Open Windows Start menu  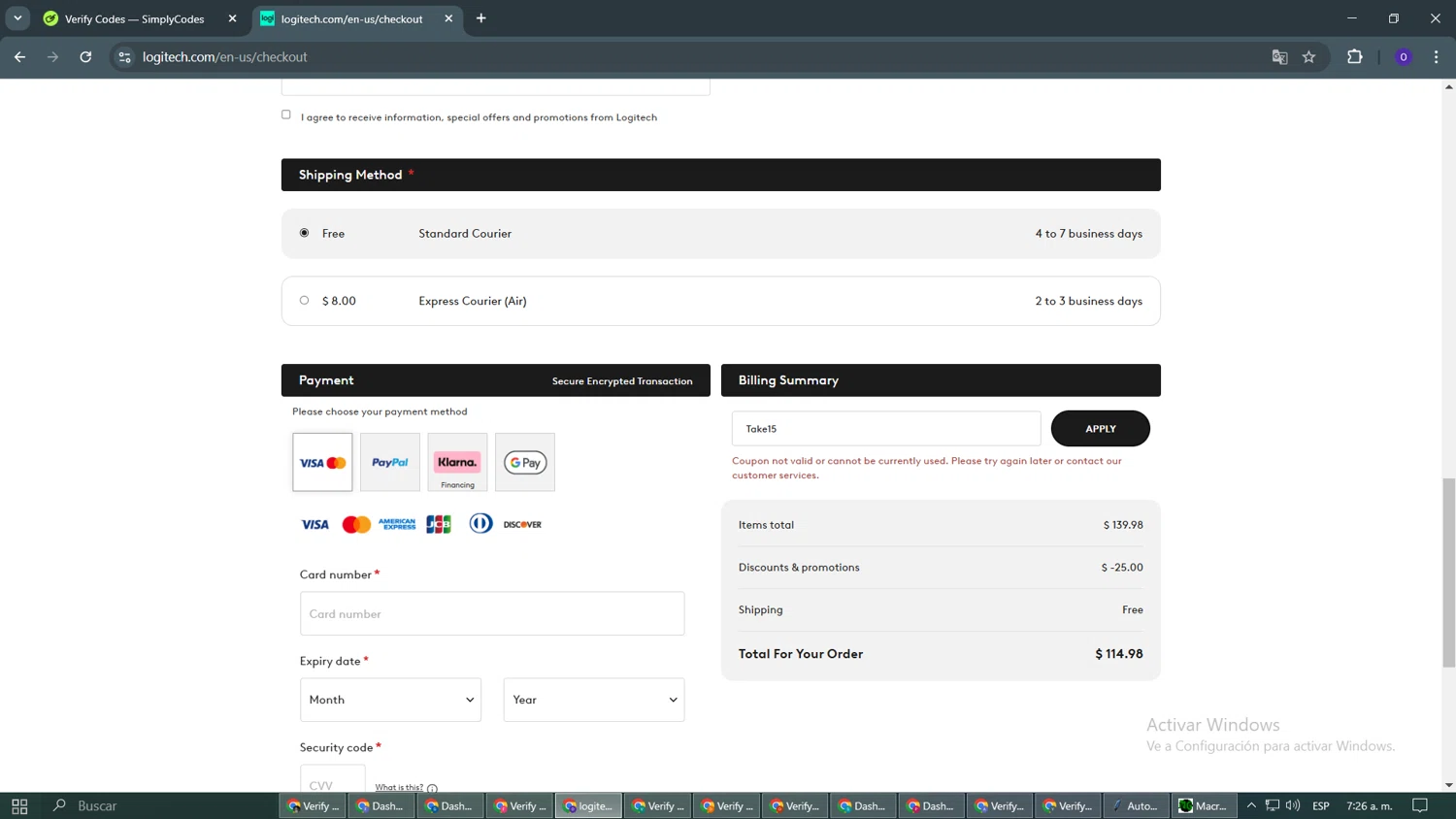tap(19, 805)
